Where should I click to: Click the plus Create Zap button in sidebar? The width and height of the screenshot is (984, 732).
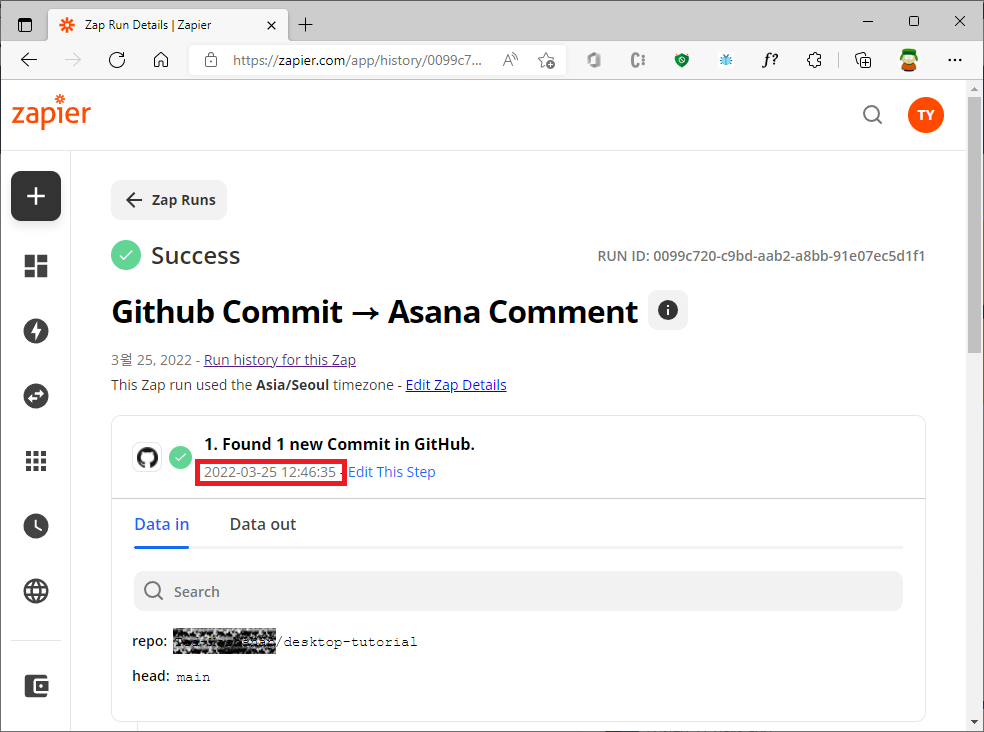coord(36,196)
